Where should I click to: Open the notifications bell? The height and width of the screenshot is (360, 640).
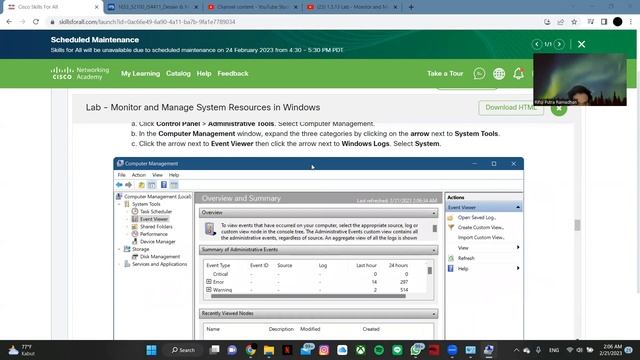(x=518, y=73)
